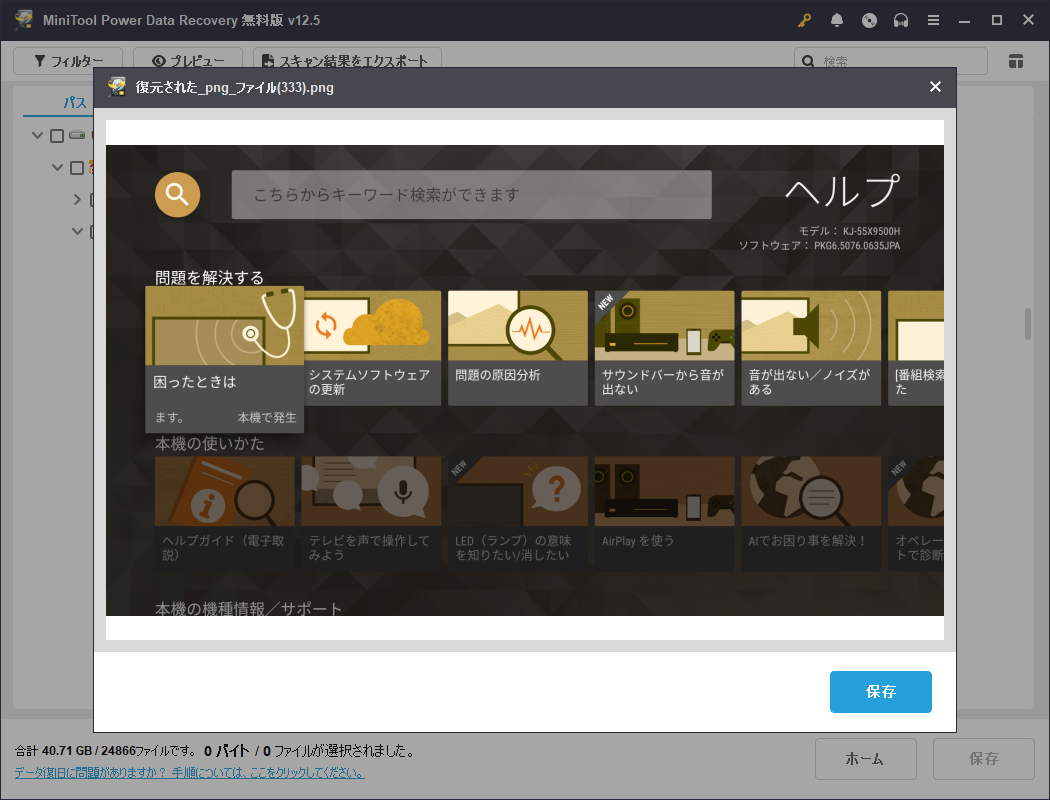Click the LED（ランプ）の意味 tile

(x=518, y=513)
